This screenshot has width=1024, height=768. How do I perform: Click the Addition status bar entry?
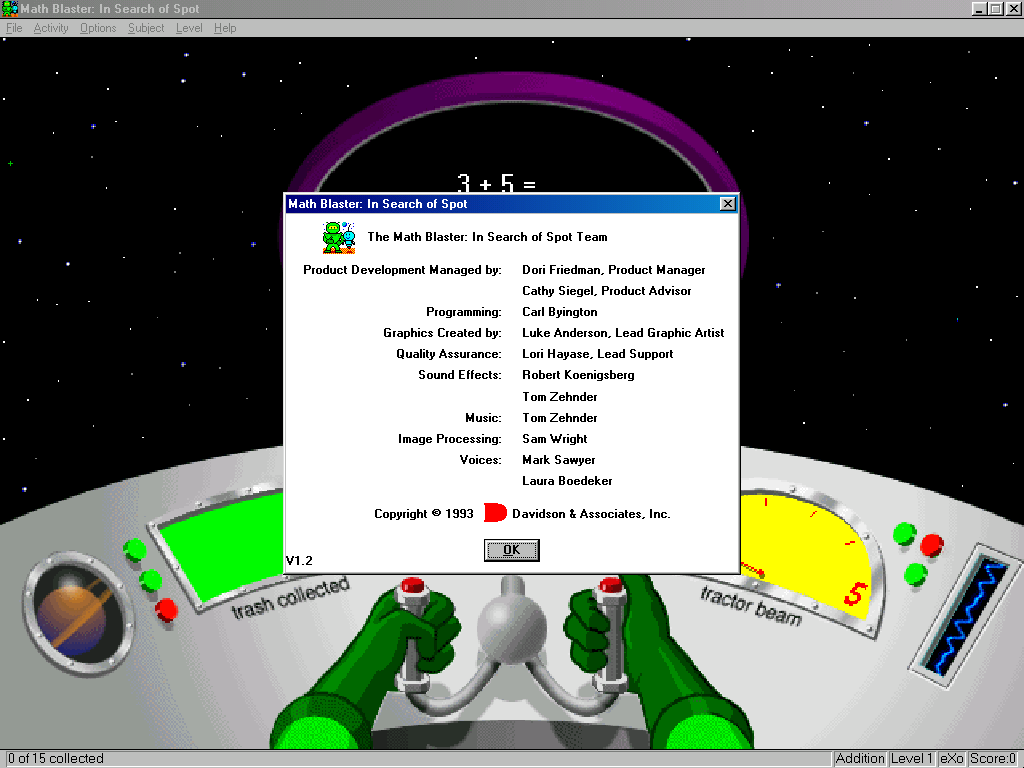tap(859, 758)
